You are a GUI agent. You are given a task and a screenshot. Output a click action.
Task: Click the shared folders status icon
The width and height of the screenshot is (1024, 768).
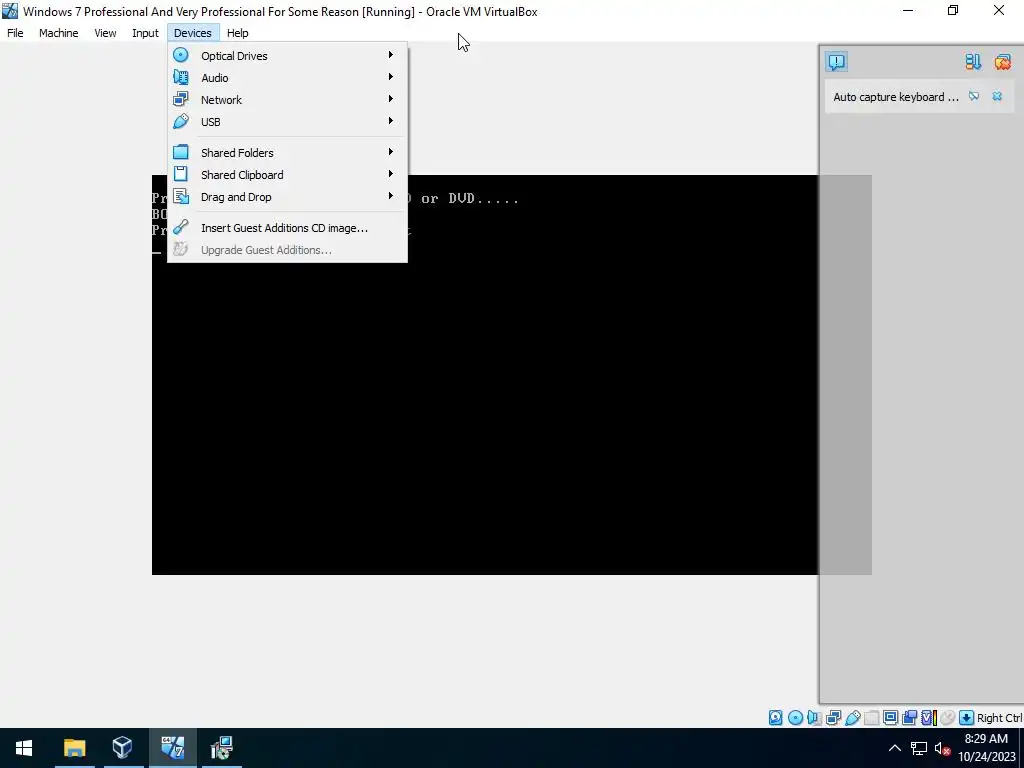(x=872, y=718)
